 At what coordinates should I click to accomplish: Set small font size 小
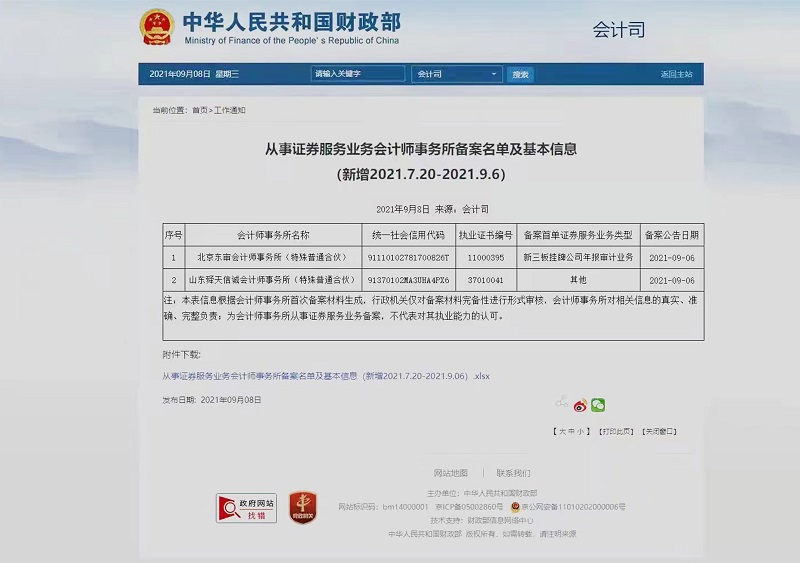(x=581, y=432)
